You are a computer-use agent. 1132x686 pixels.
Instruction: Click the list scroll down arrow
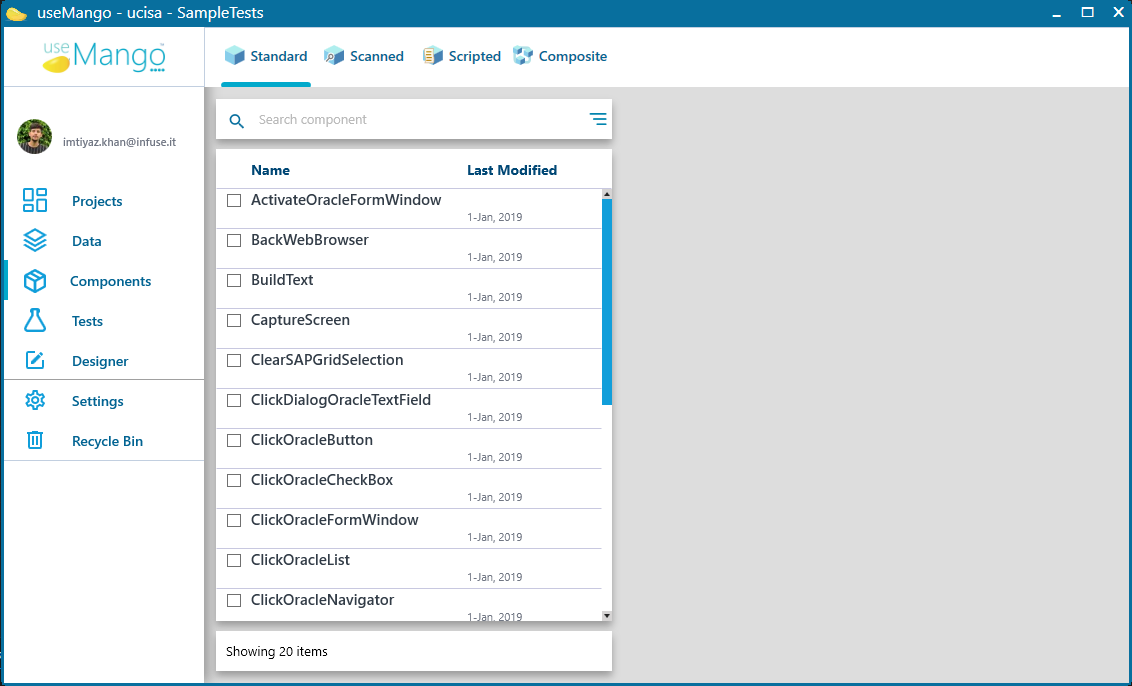pyautogui.click(x=606, y=616)
